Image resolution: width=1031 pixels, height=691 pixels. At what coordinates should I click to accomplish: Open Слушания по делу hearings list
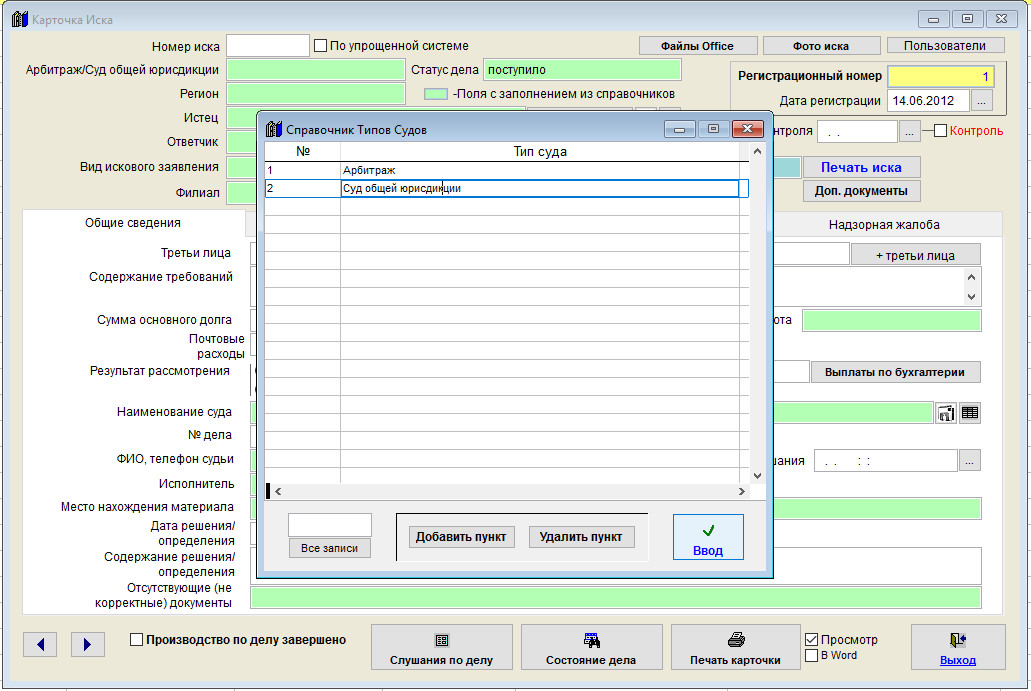click(x=441, y=648)
